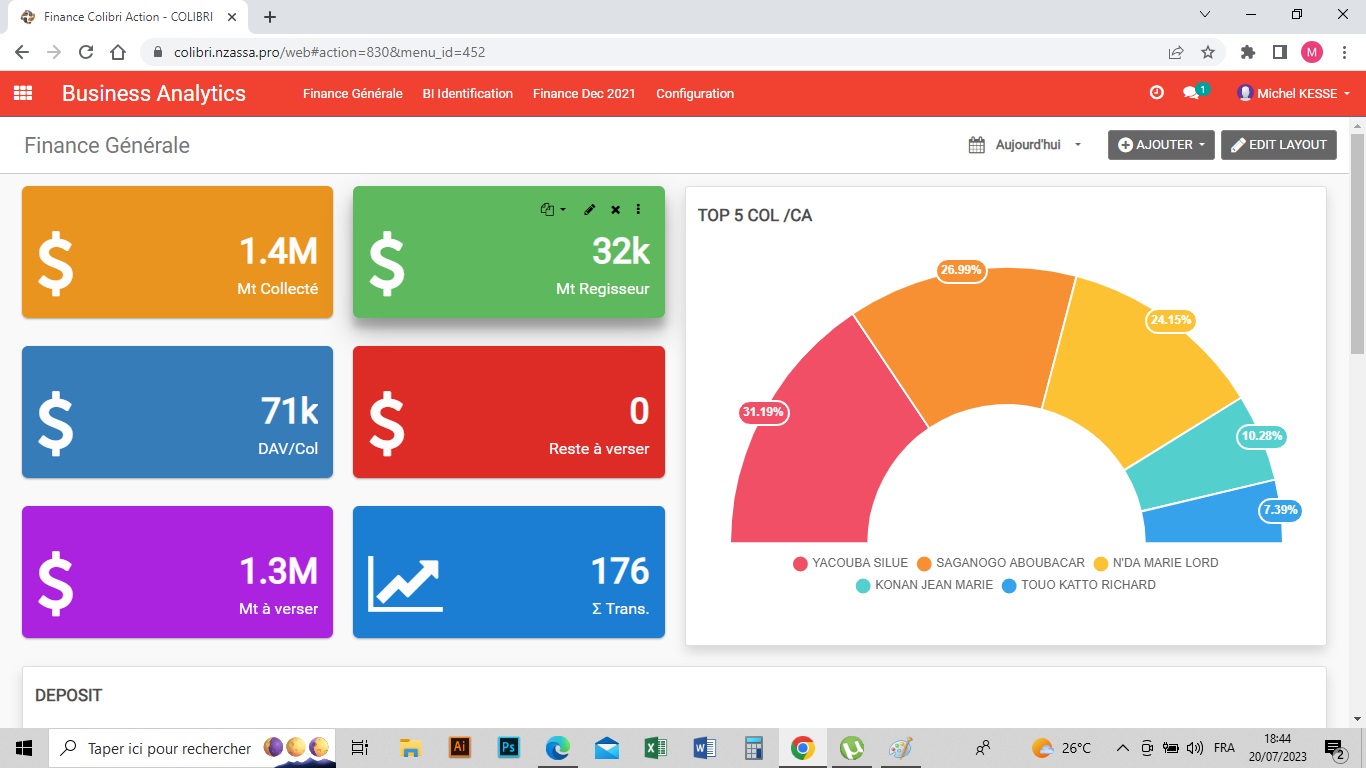Click the calendar icon beside Aujourd'hui
1366x768 pixels.
coord(977,145)
